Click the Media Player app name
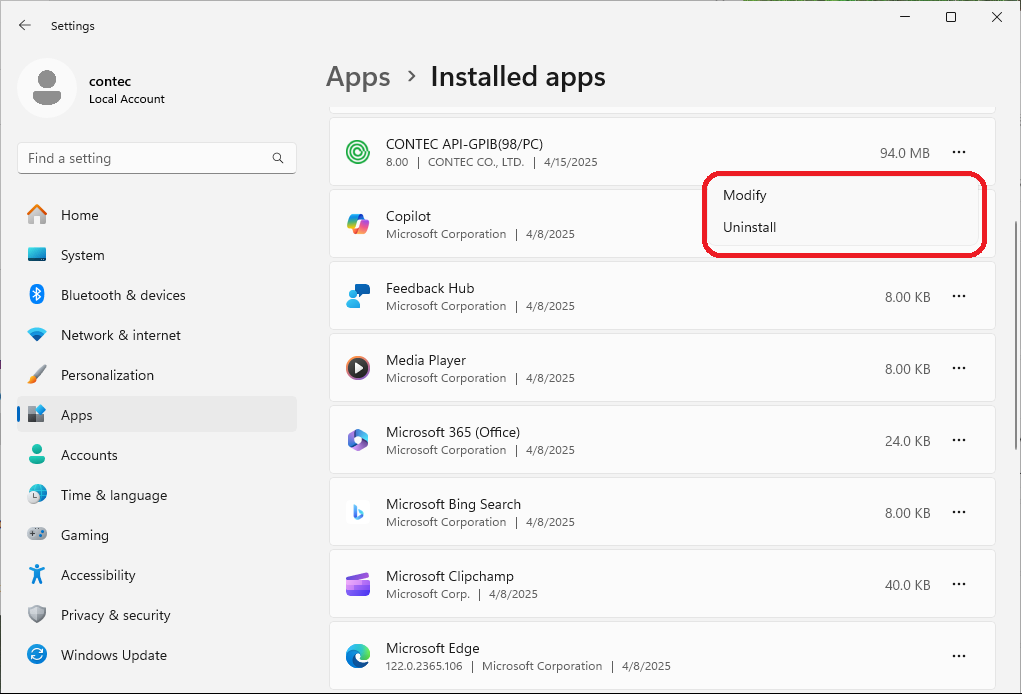 click(426, 359)
